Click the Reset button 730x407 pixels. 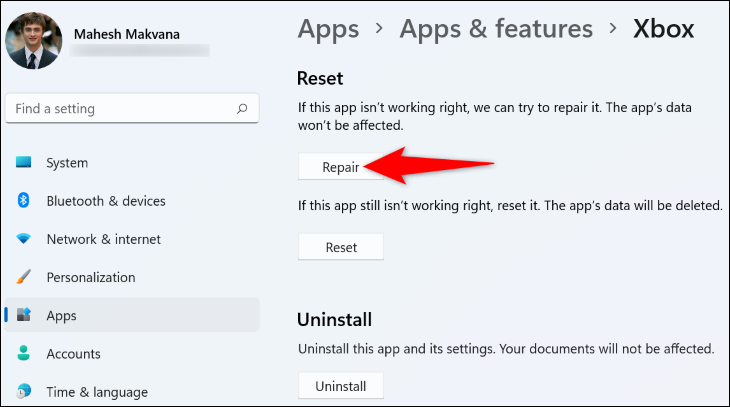pyautogui.click(x=340, y=247)
